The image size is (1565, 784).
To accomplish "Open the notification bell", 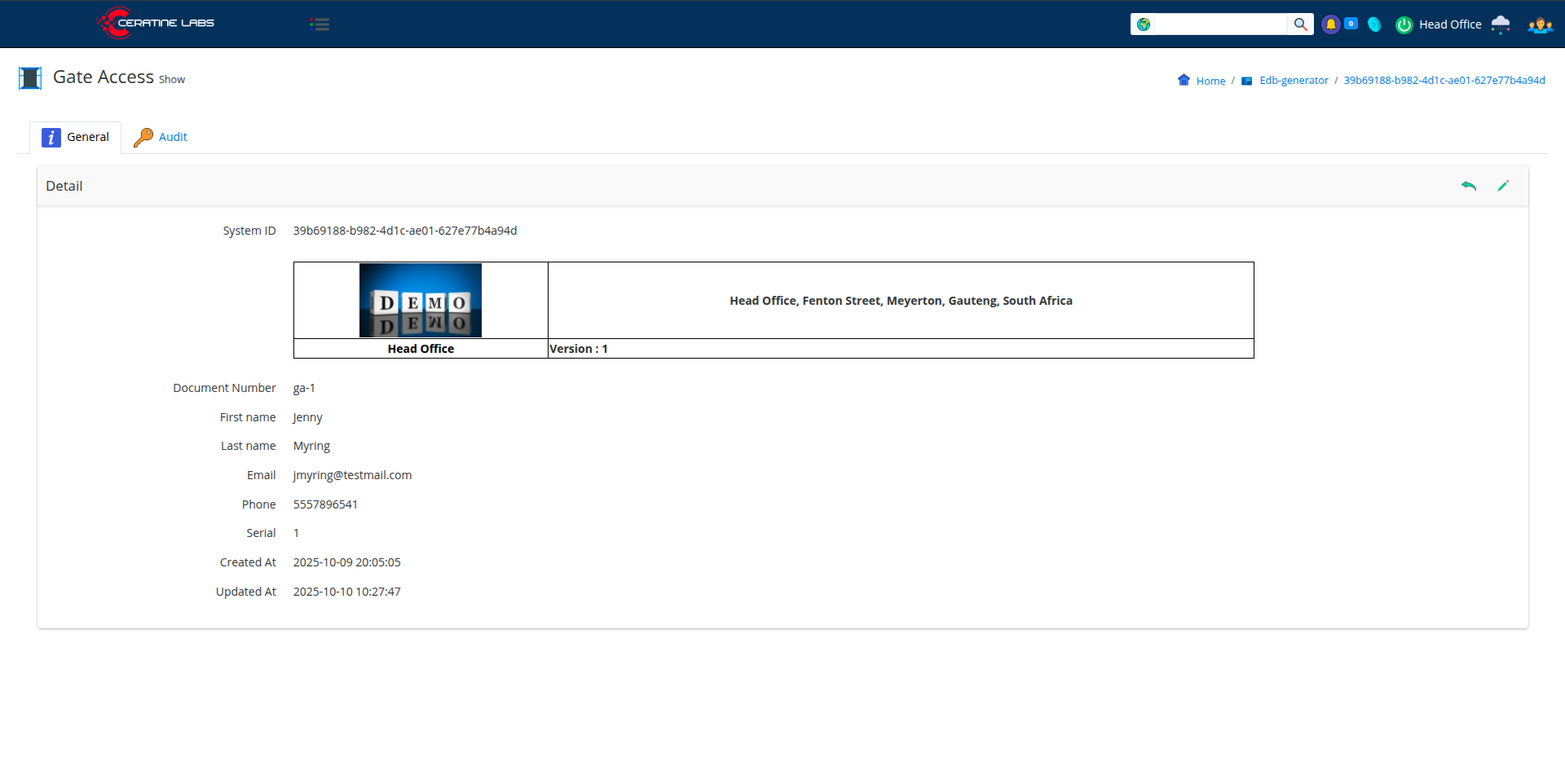I will coord(1330,24).
